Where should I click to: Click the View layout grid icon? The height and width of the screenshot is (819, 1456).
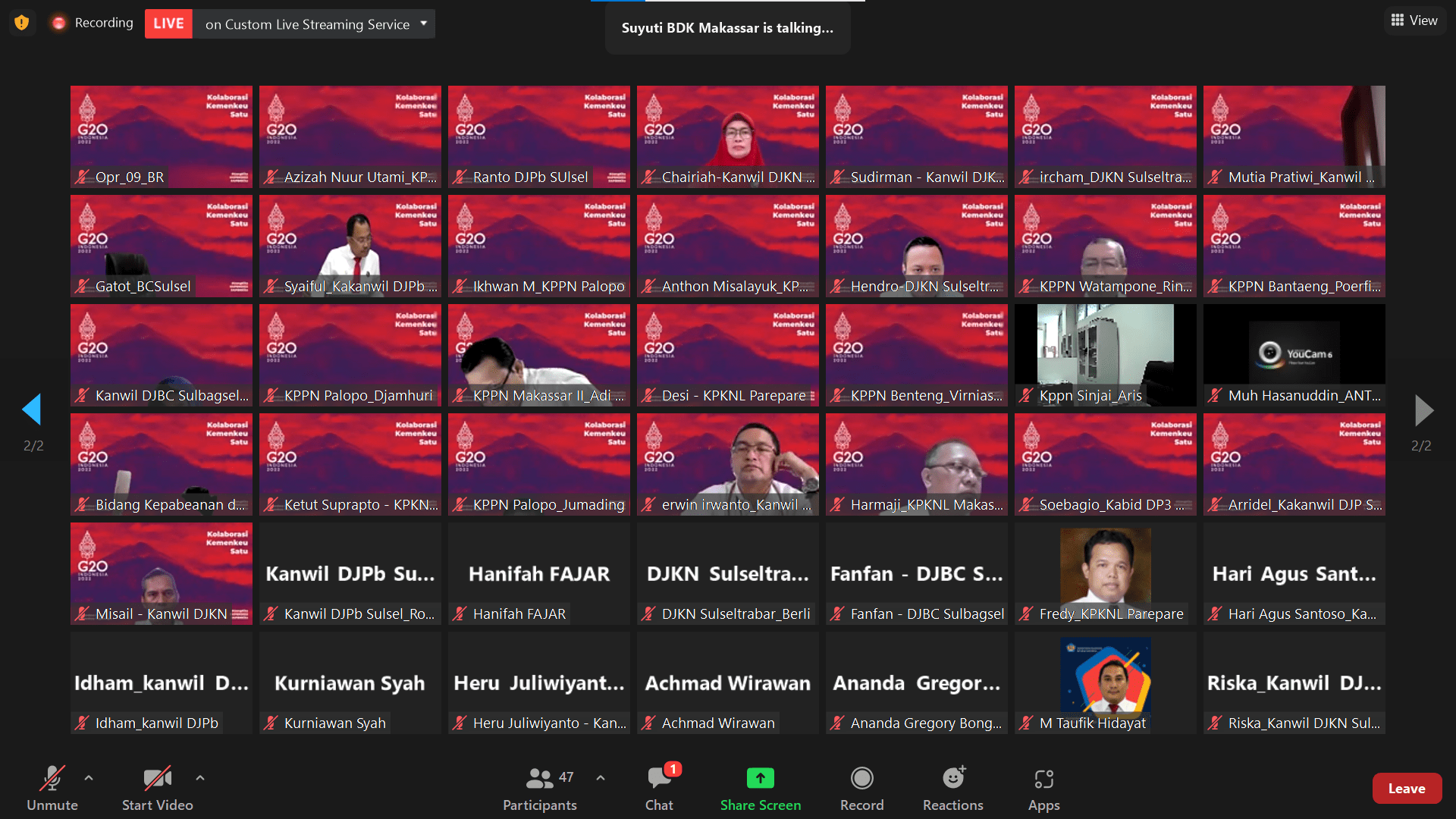coord(1398,20)
